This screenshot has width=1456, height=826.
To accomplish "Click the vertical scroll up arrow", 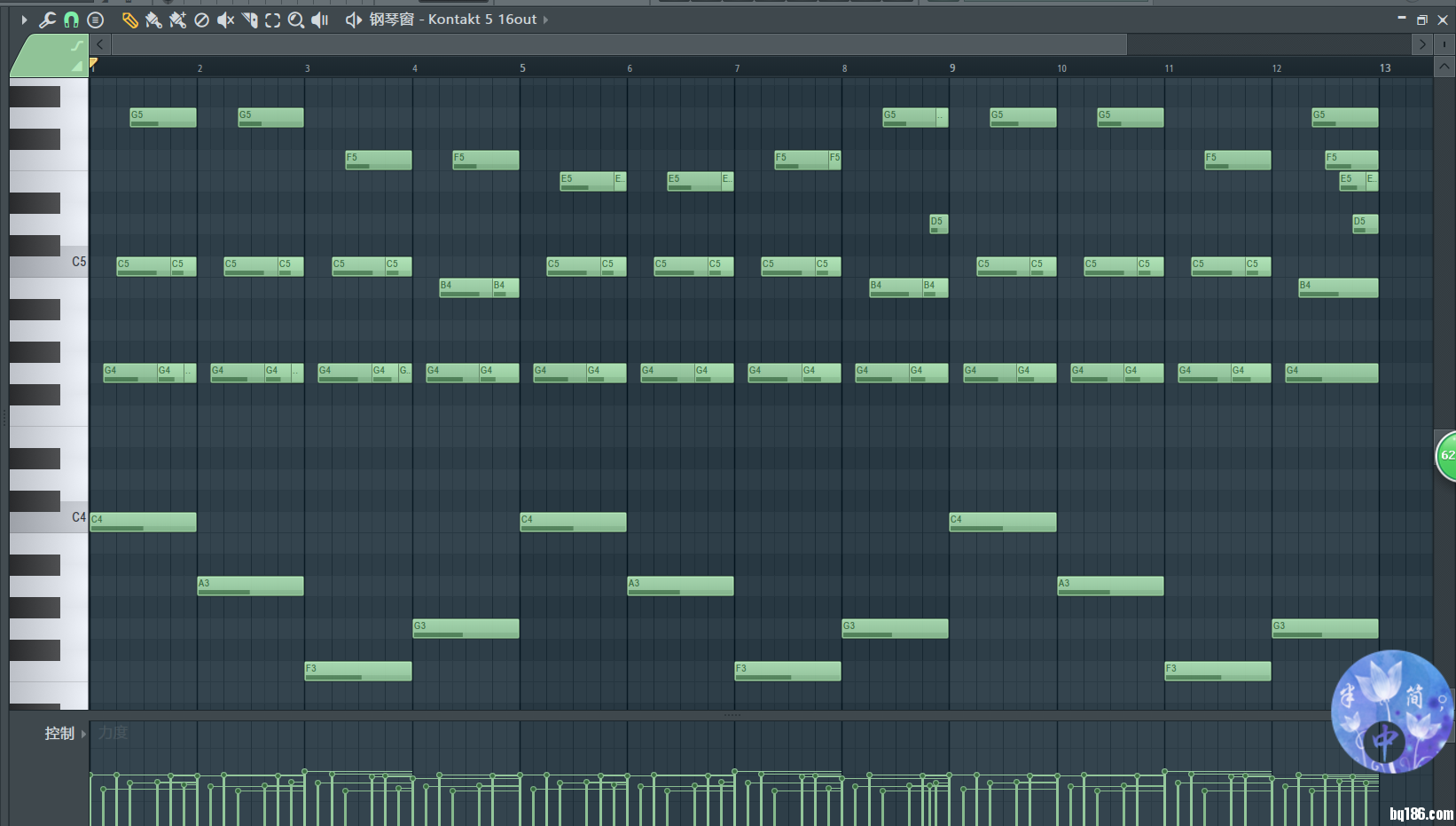I will click(x=1444, y=67).
